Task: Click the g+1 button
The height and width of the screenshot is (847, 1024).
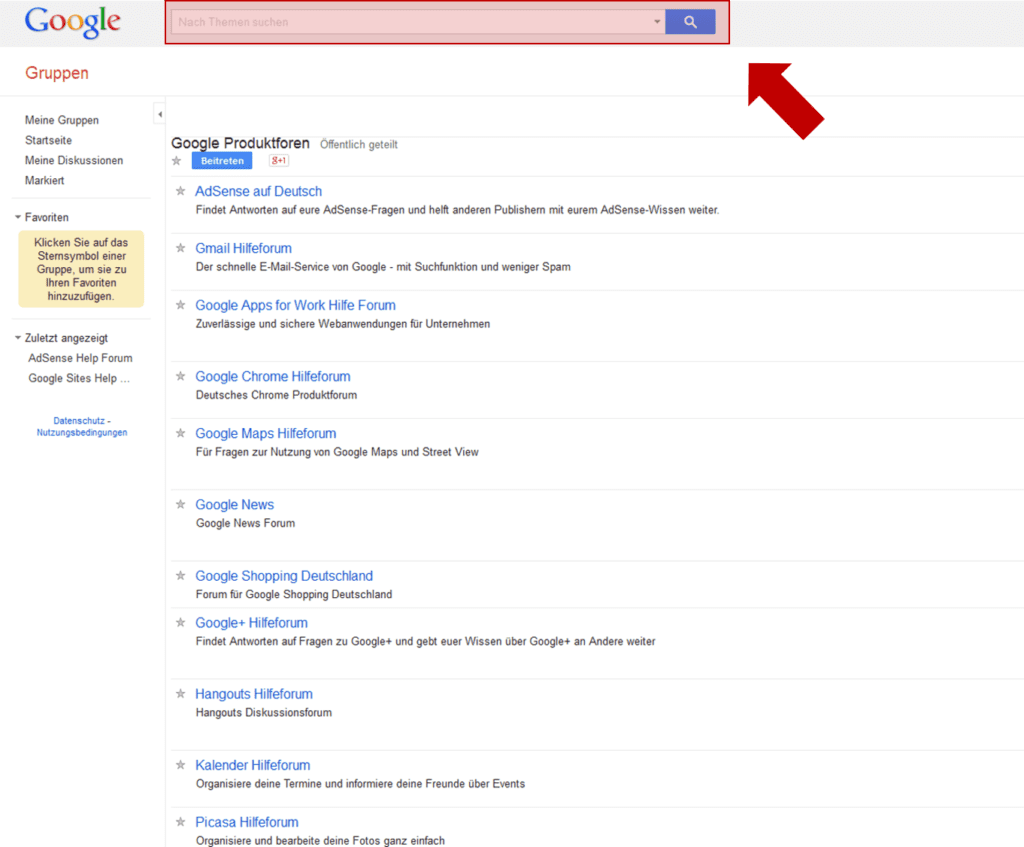Action: (x=279, y=161)
